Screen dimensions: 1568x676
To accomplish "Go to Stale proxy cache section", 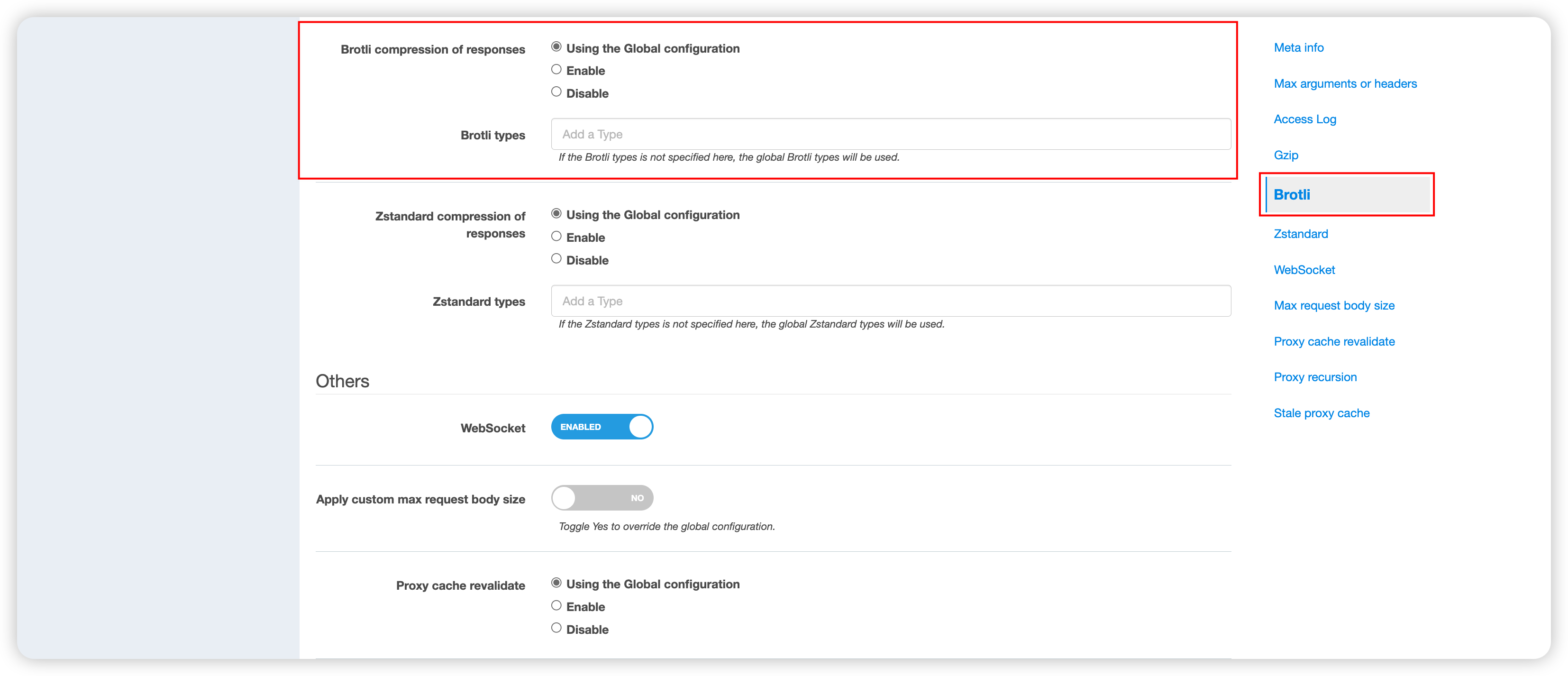I will pyautogui.click(x=1322, y=413).
